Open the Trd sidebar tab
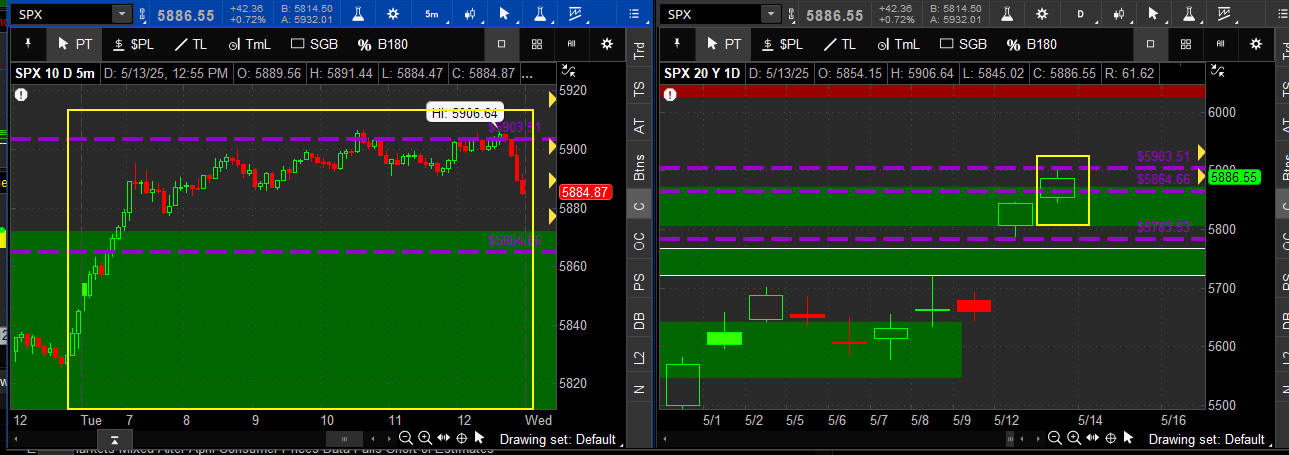The width and height of the screenshot is (1289, 455). (x=639, y=51)
